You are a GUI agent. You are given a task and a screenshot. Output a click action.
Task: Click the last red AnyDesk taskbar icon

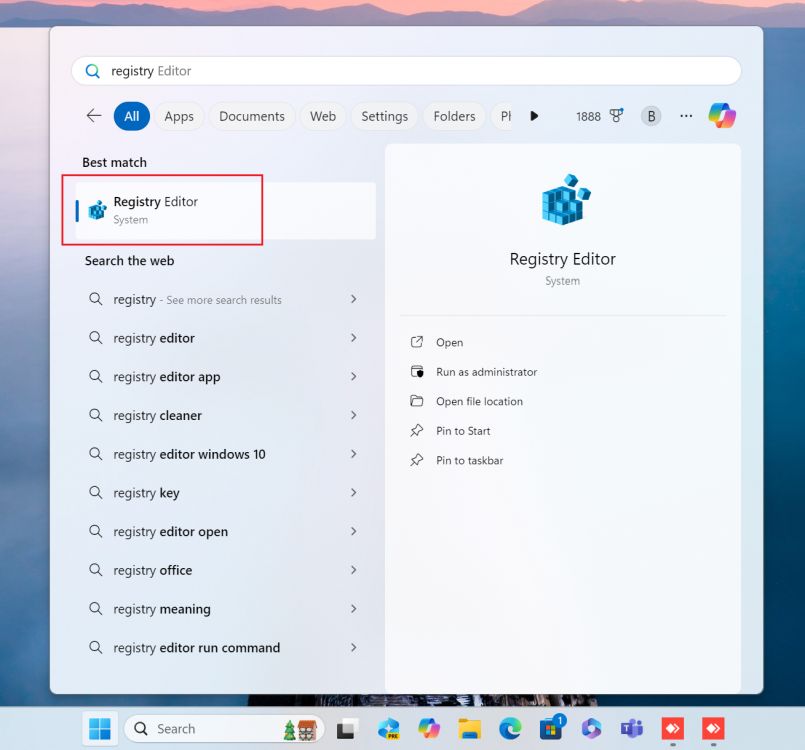click(x=713, y=729)
